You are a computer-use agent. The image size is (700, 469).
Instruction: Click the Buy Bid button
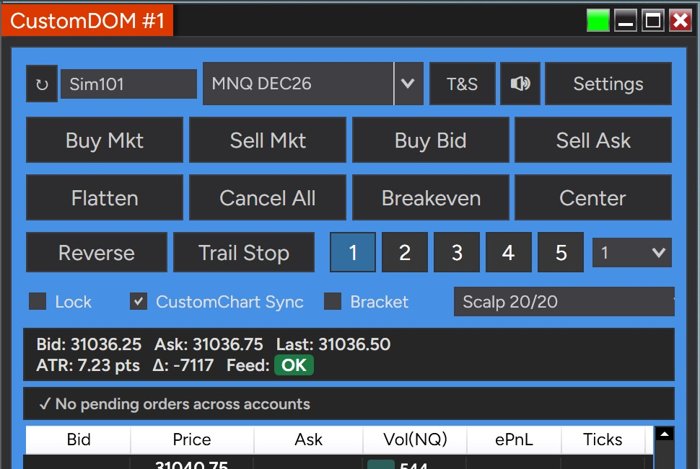[x=430, y=140]
